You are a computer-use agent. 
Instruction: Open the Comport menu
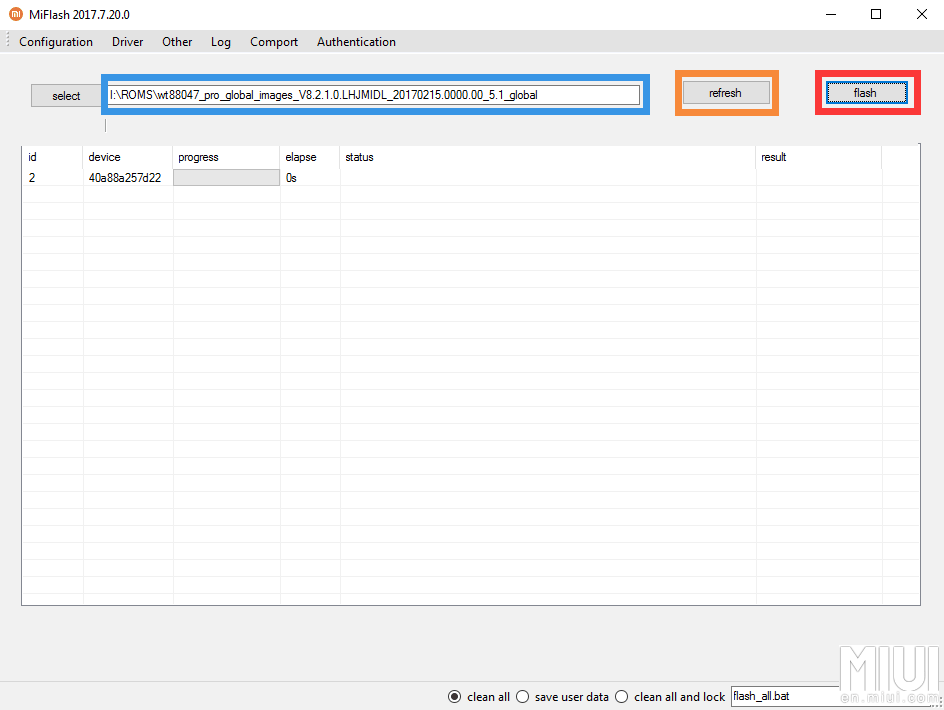coord(274,42)
